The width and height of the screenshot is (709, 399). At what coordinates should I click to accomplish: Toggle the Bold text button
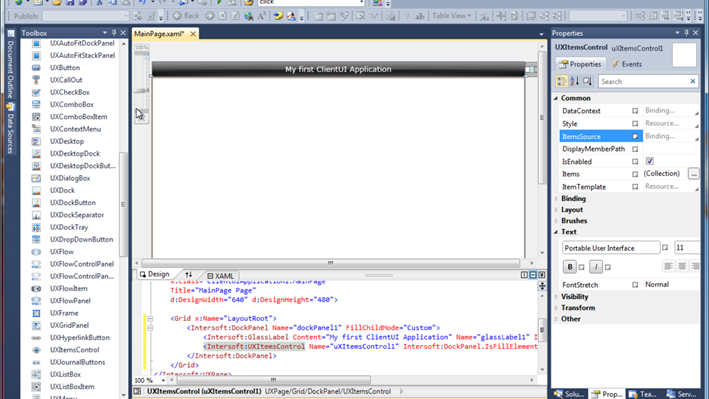[570, 267]
